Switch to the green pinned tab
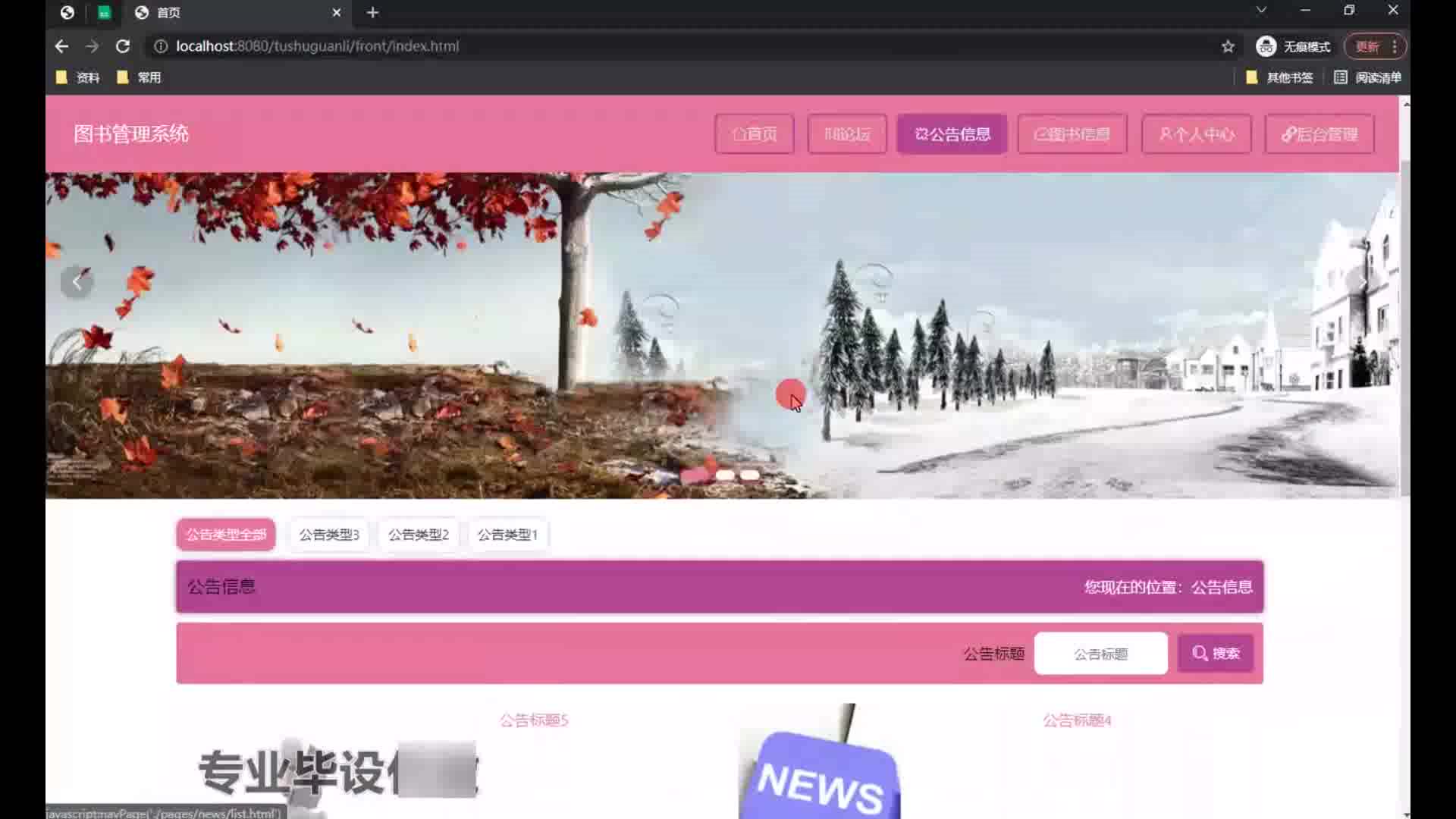 point(104,12)
